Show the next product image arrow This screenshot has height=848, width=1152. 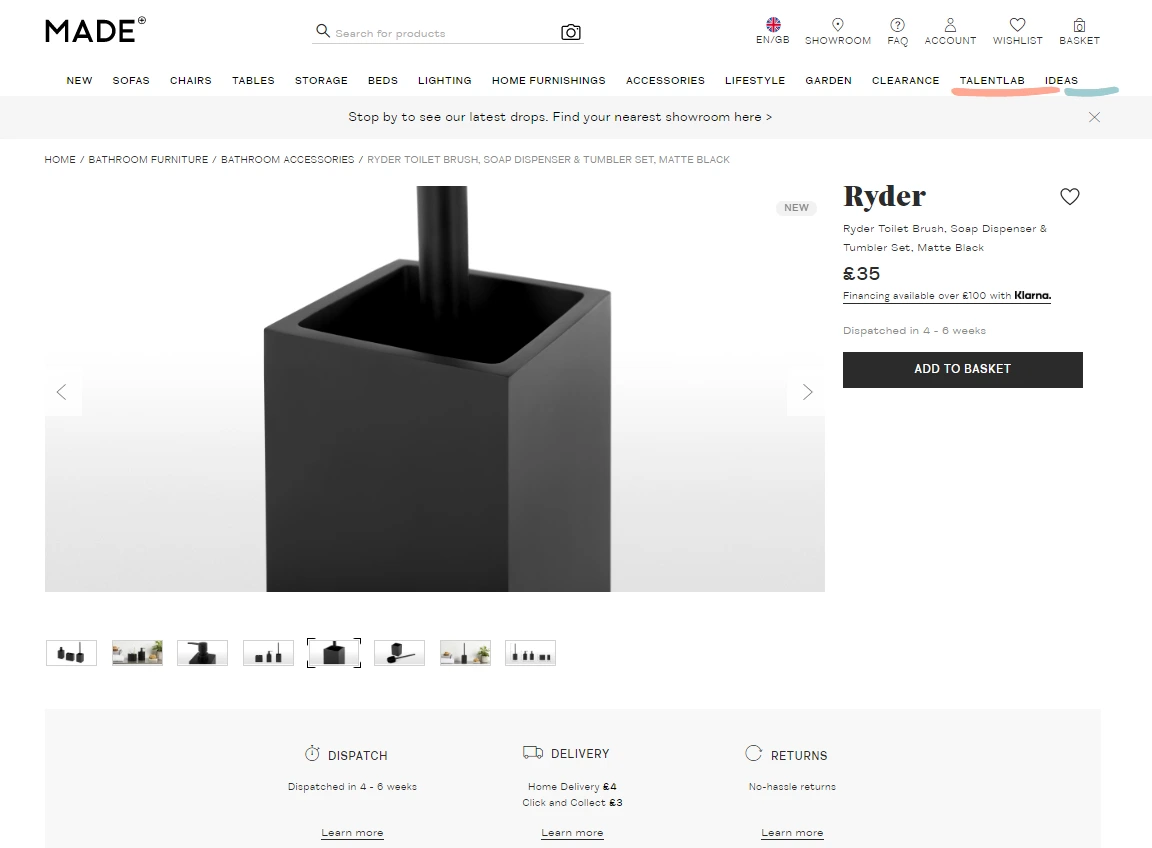(x=807, y=392)
